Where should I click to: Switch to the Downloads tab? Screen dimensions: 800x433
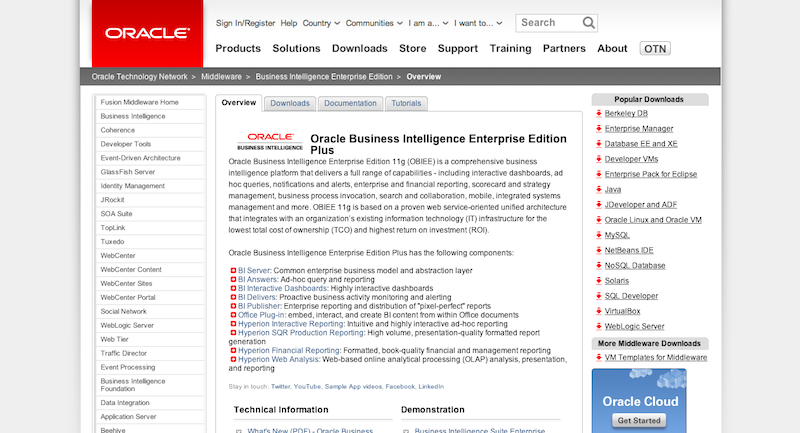tap(290, 103)
